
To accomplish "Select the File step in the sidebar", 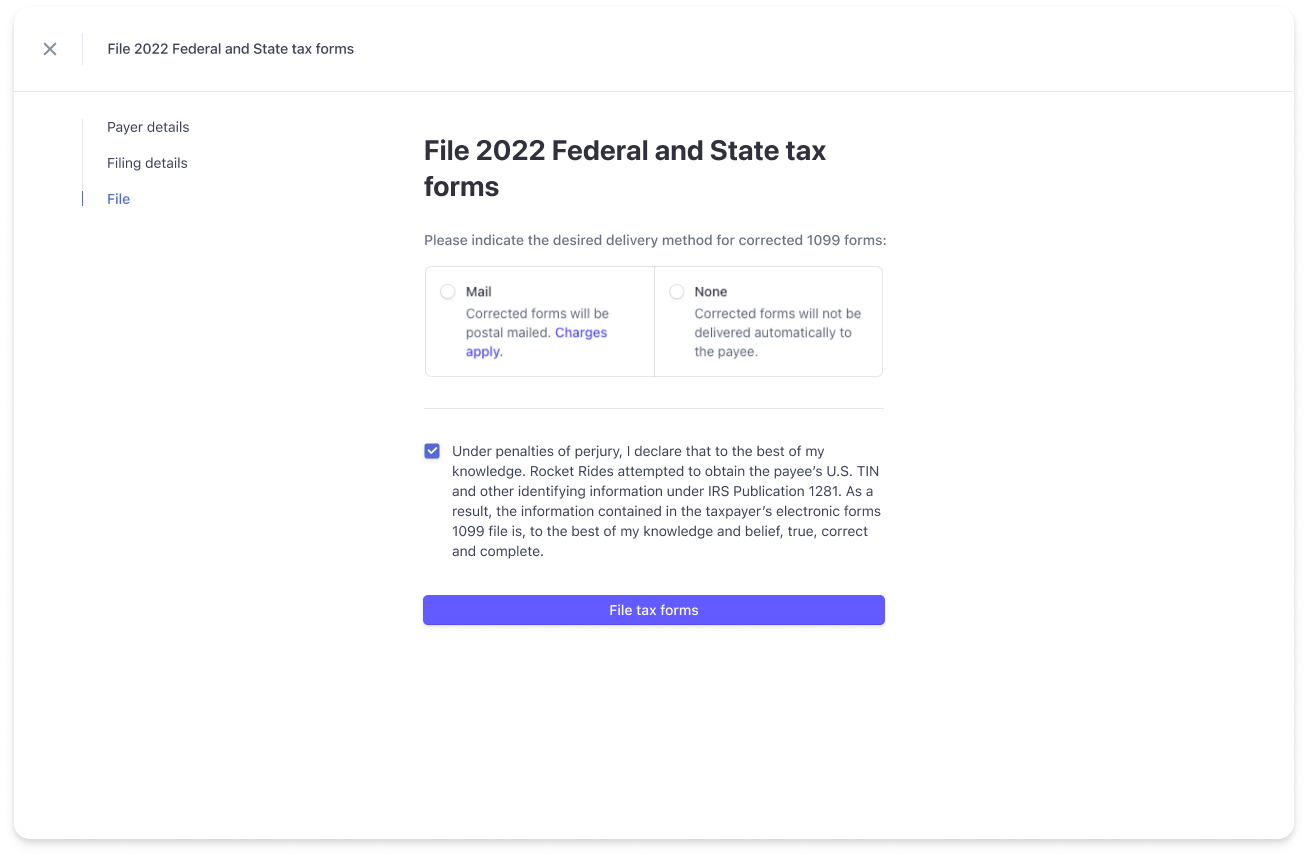I will point(118,199).
